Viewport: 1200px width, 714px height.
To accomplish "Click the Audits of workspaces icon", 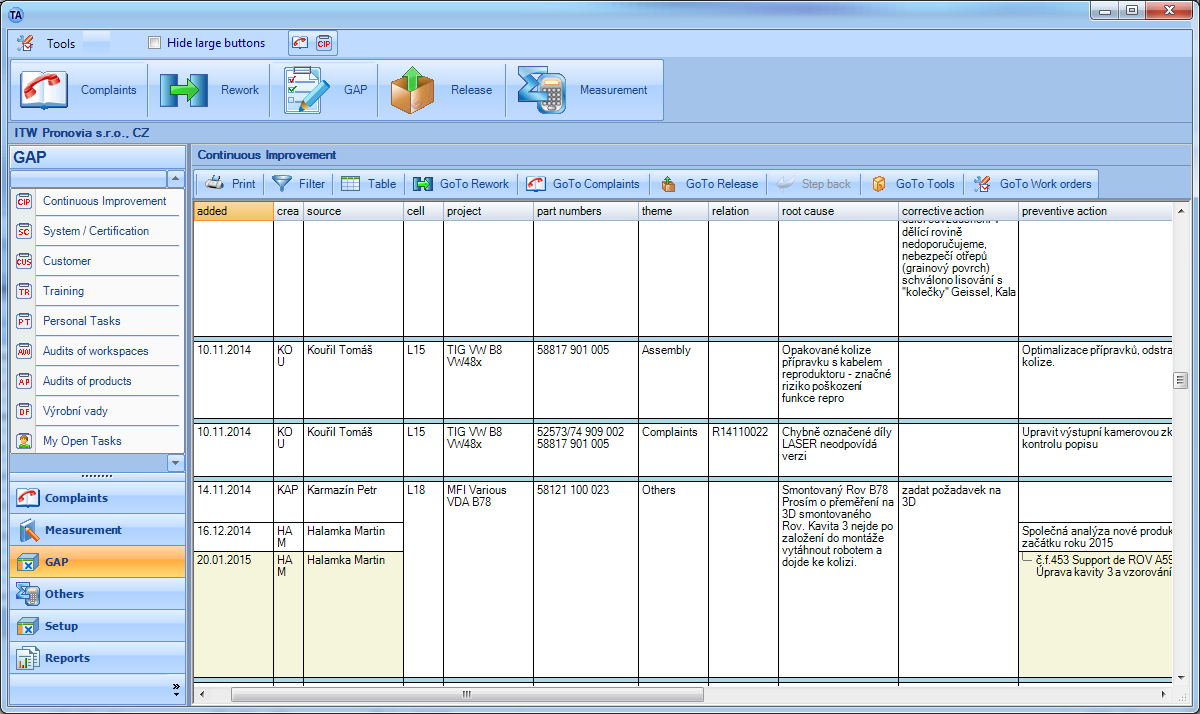I will pos(24,350).
